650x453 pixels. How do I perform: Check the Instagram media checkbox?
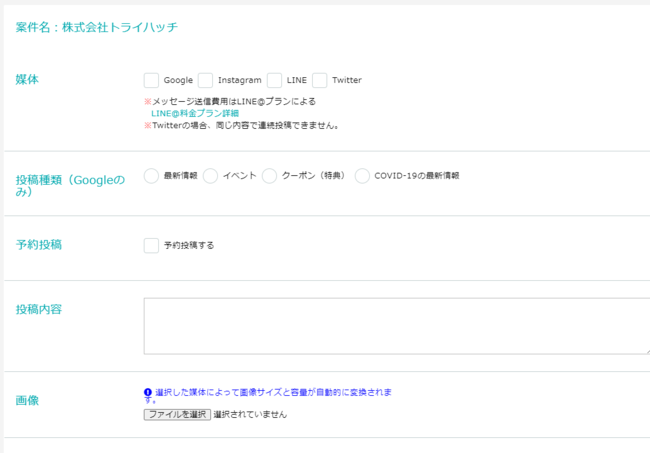tap(205, 80)
